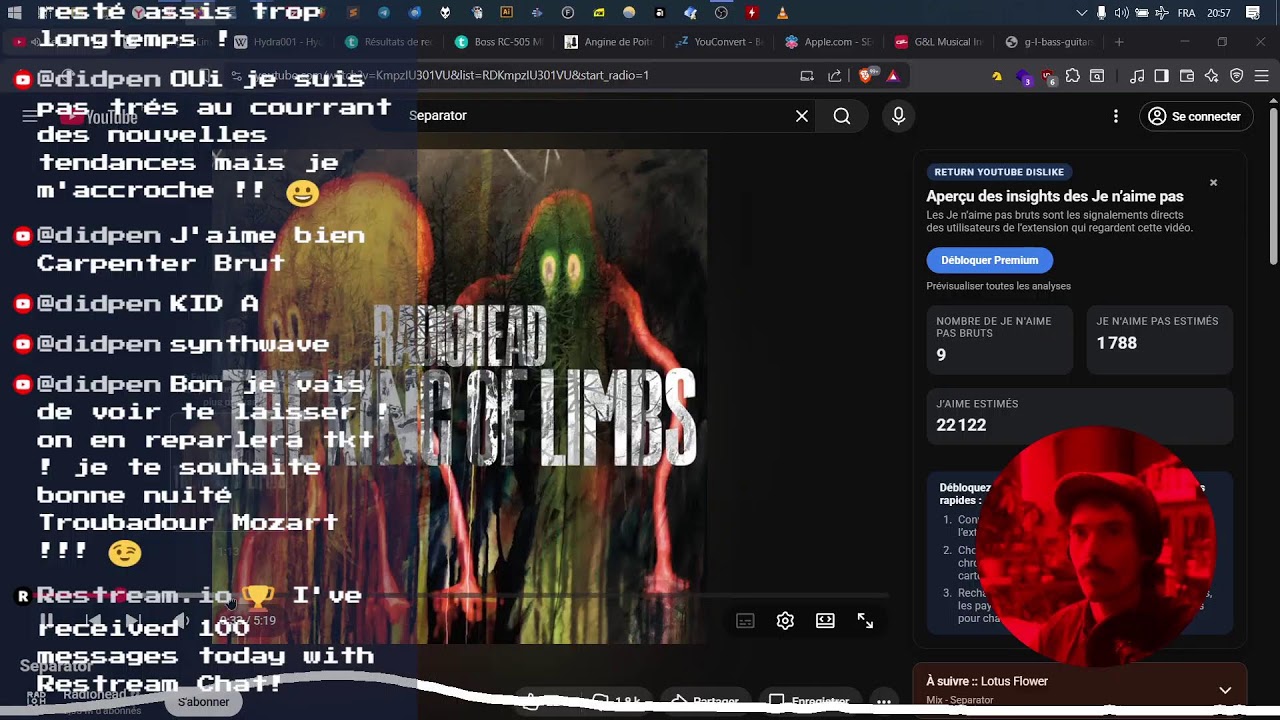Open the browser extensions puzzle icon
Viewport: 1280px width, 720px height.
(1073, 75)
